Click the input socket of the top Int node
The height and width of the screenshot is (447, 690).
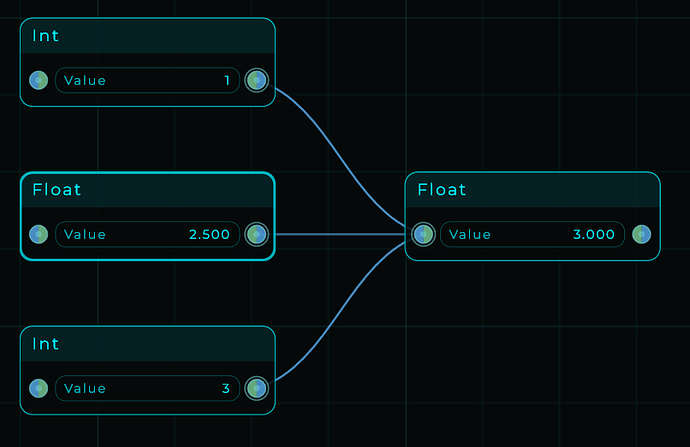pos(38,81)
